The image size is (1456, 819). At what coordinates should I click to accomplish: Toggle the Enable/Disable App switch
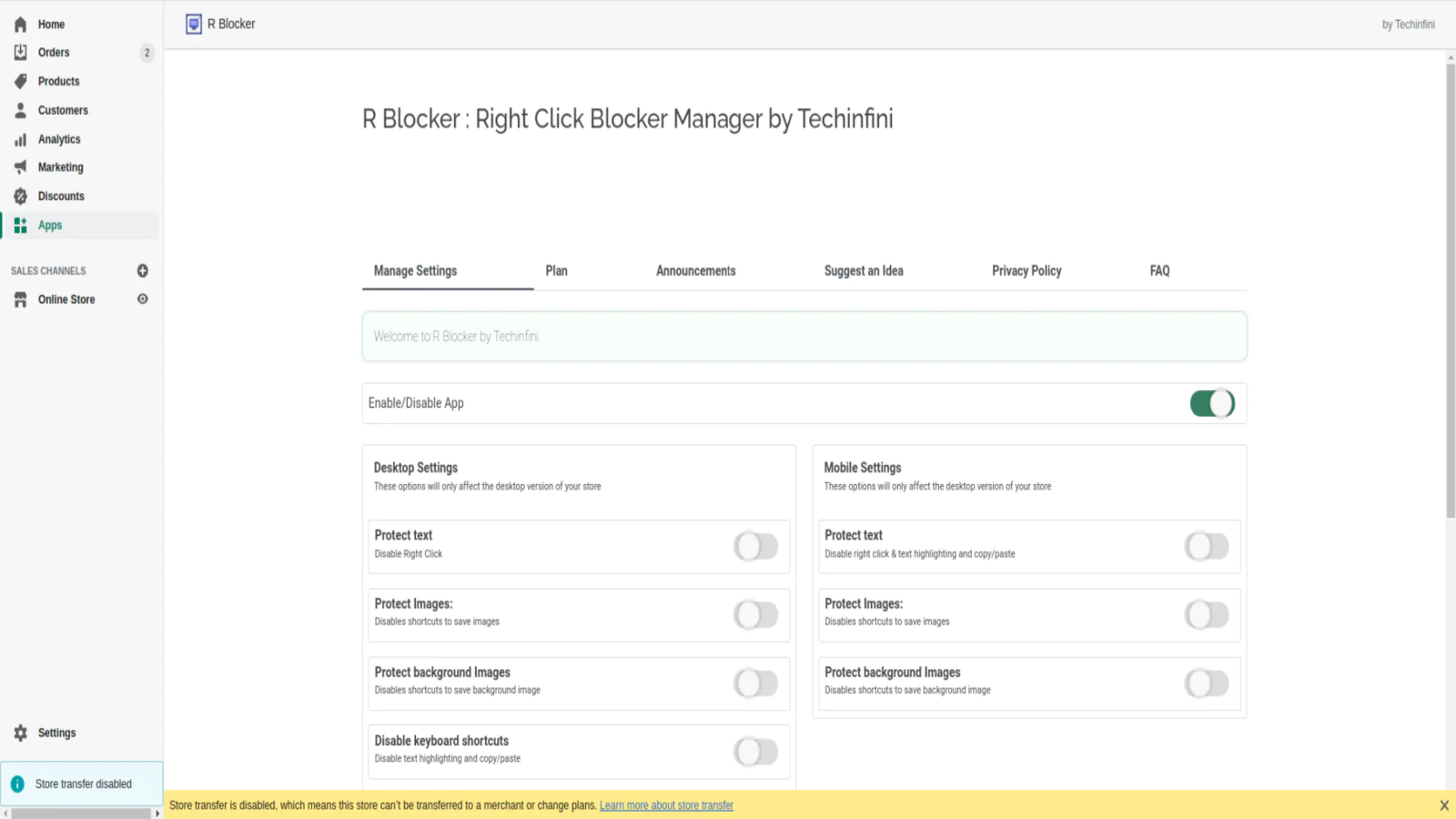pos(1212,403)
